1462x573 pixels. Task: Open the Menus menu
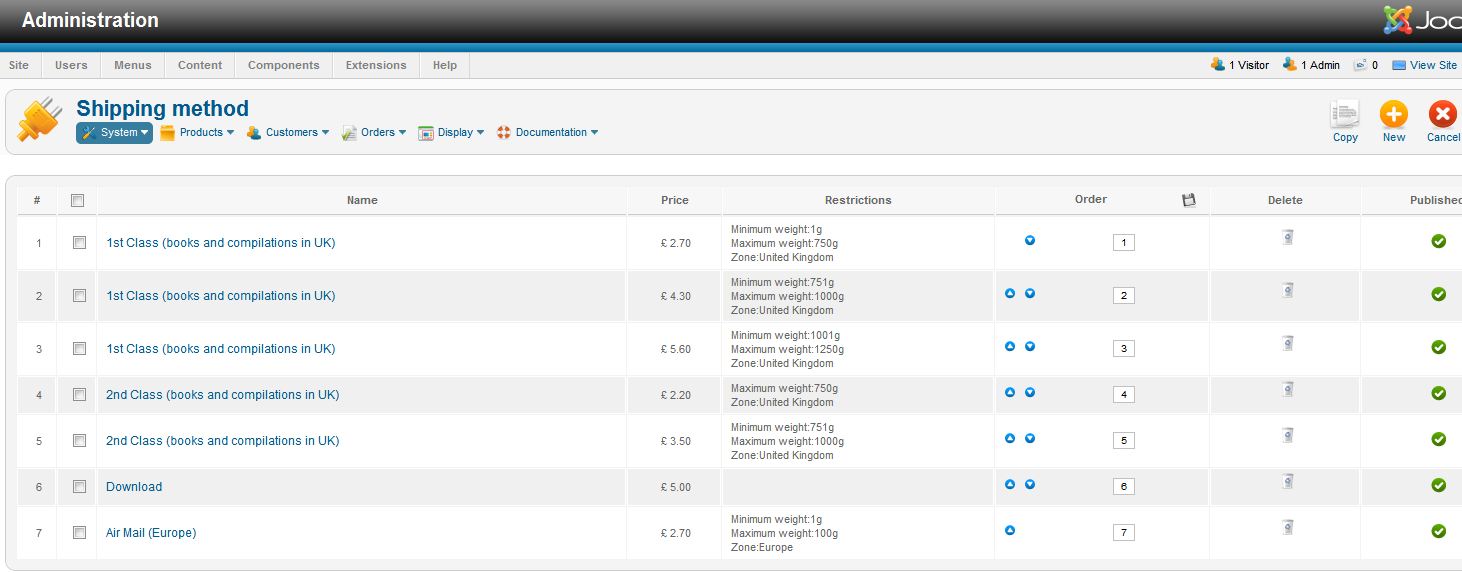point(133,65)
